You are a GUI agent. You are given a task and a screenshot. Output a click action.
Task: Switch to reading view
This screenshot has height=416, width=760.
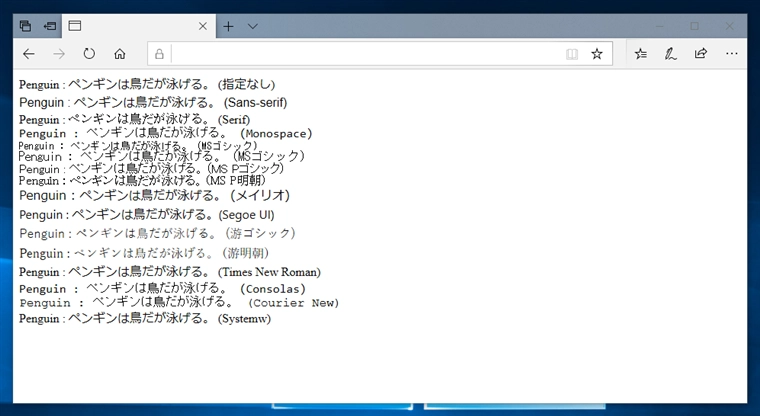pyautogui.click(x=572, y=54)
